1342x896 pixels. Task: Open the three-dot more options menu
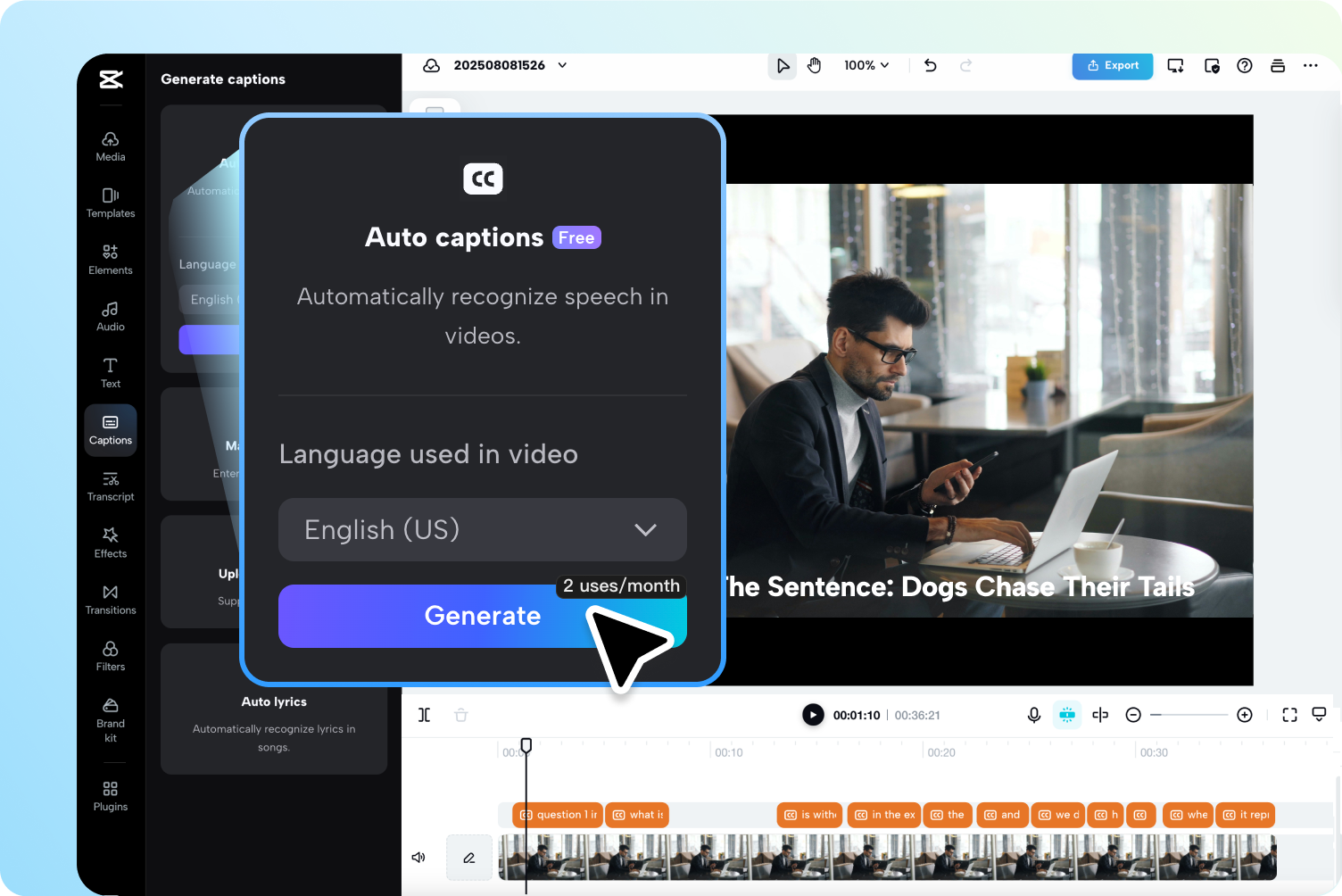click(x=1311, y=65)
